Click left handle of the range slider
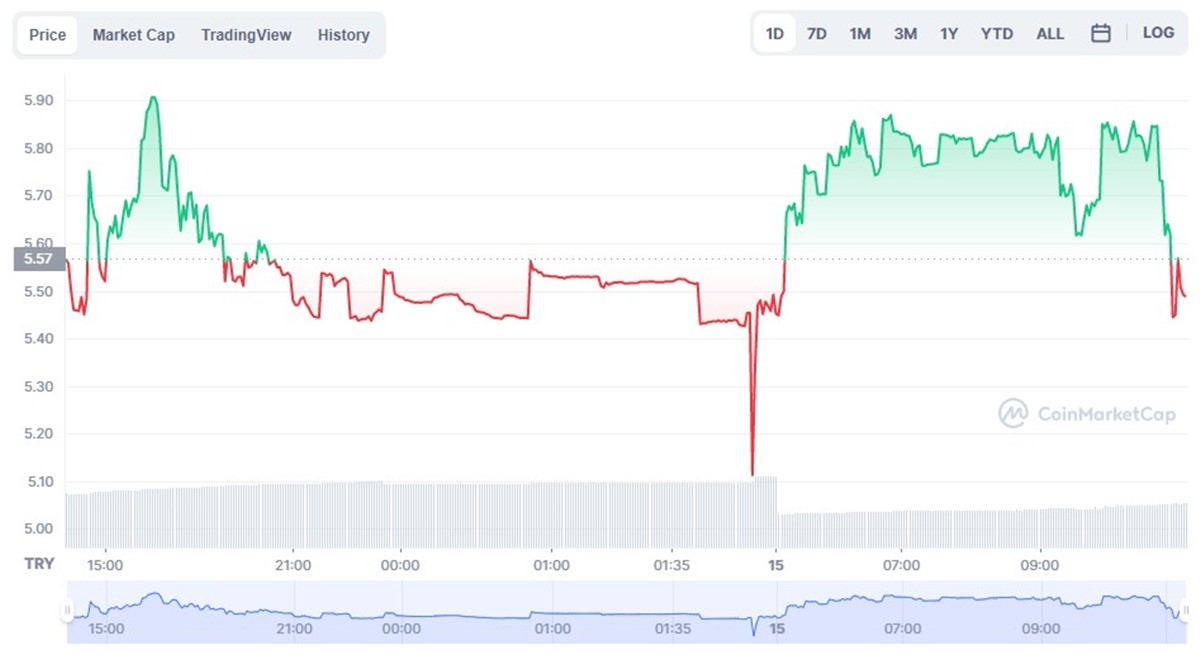Image resolution: width=1200 pixels, height=654 pixels. 68,610
